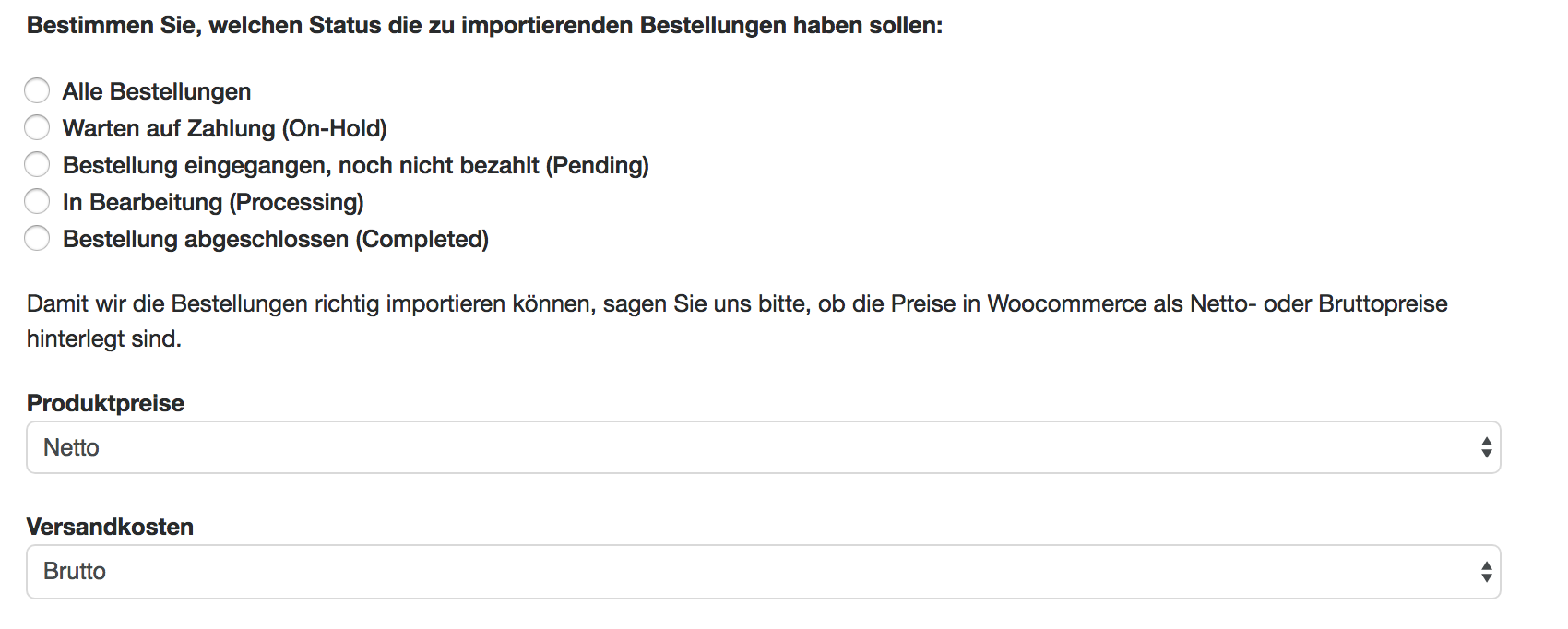Open the Produktpreise dropdown

pyautogui.click(x=763, y=447)
